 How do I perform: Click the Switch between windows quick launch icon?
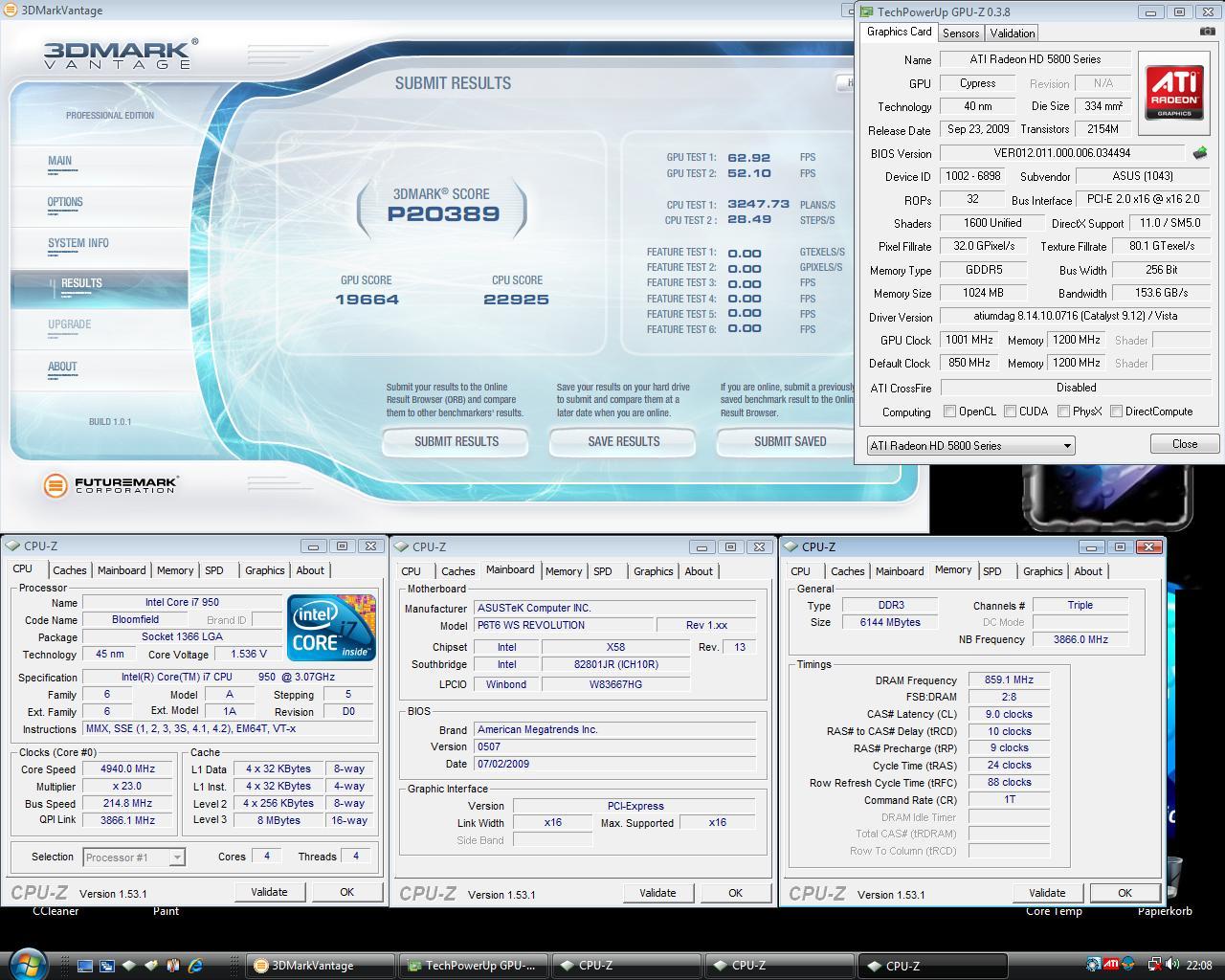[x=107, y=966]
